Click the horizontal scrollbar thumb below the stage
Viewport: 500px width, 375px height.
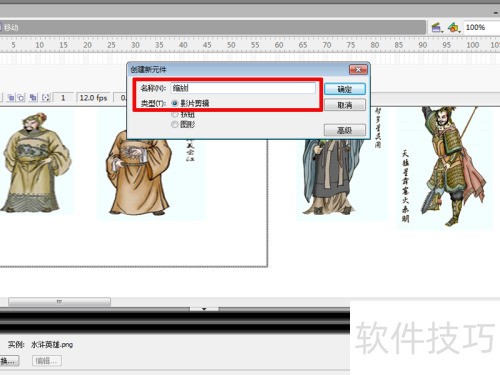pos(59,302)
